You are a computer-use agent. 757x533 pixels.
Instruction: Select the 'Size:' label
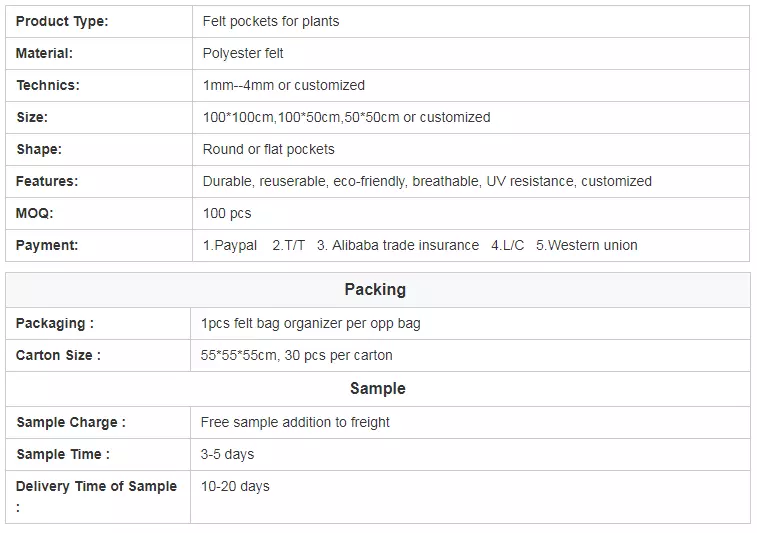[x=32, y=117]
